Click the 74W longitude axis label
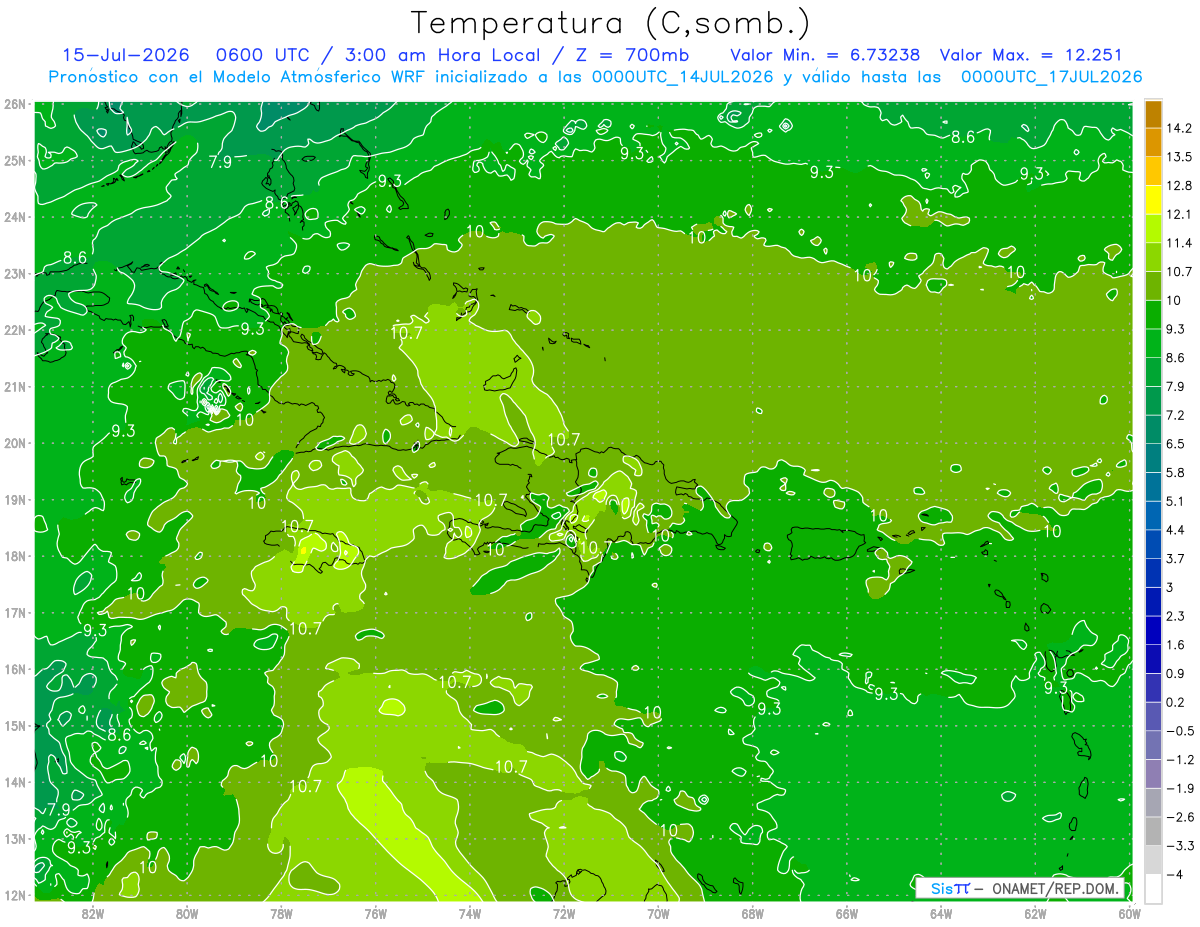Image resolution: width=1200 pixels, height=927 pixels. click(470, 914)
